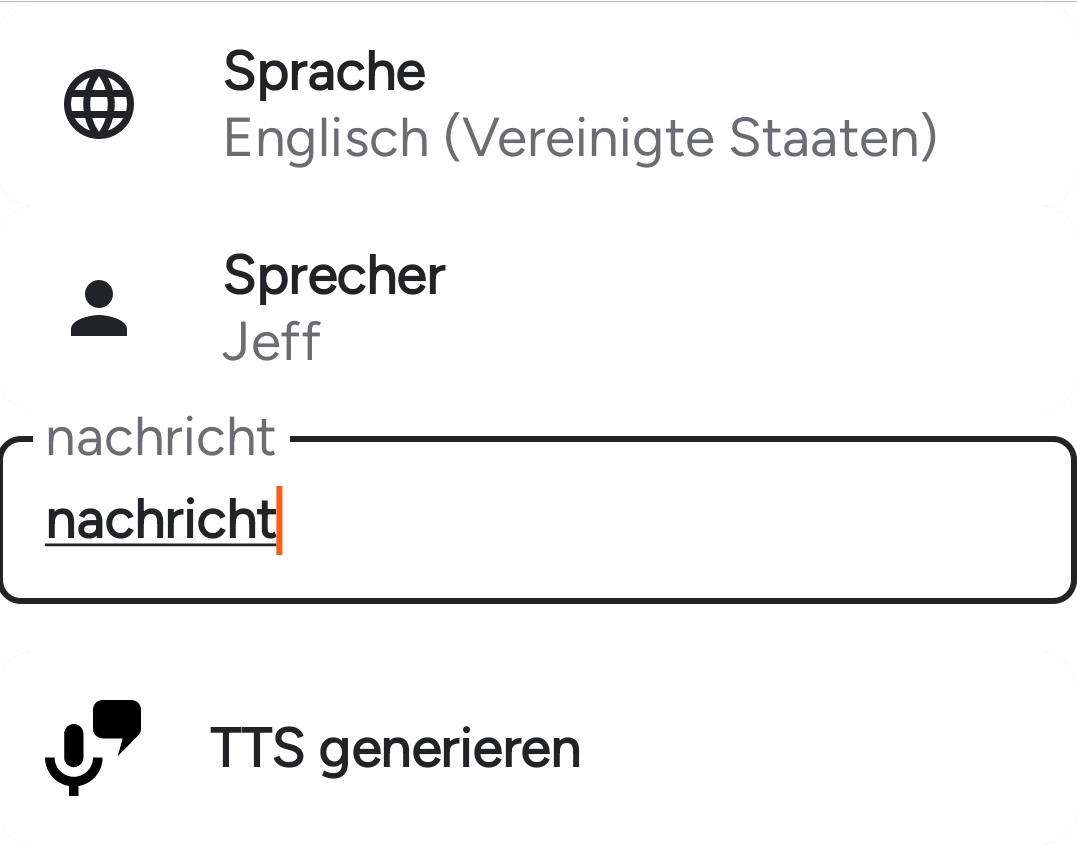This screenshot has height=849, width=1077.
Task: Focus the nachricht message input field
Action: coord(538,520)
